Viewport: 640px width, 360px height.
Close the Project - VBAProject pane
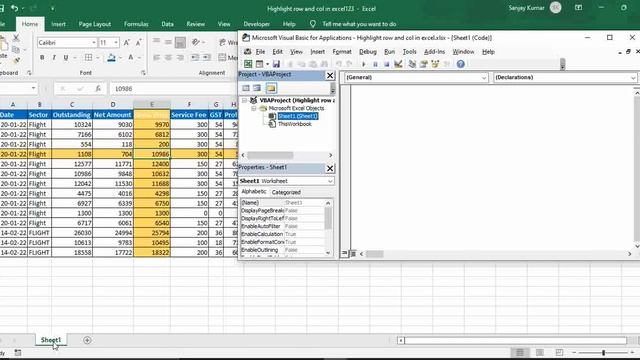click(x=330, y=76)
